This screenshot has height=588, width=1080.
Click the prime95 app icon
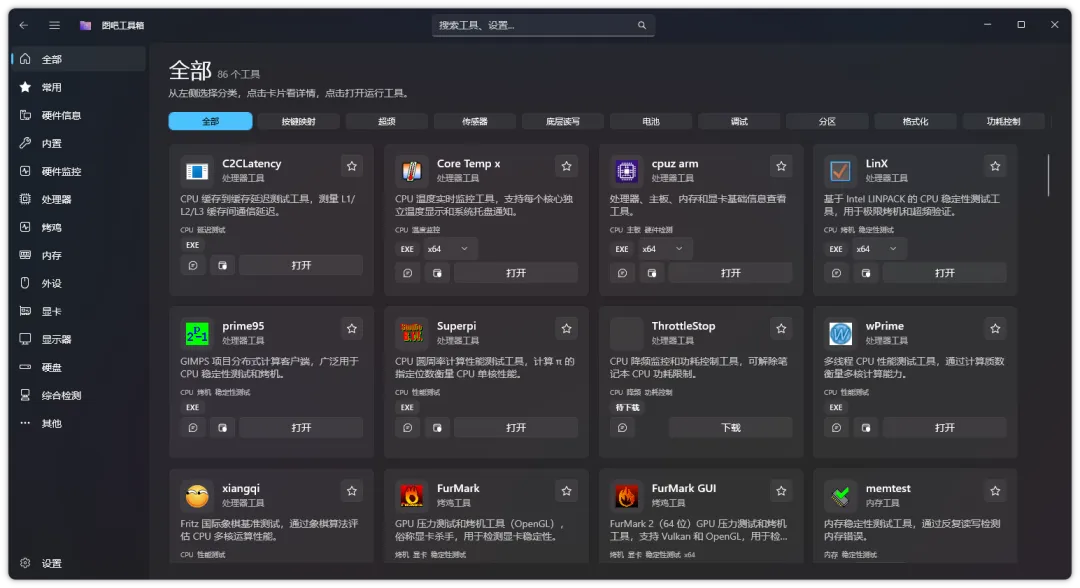(197, 334)
